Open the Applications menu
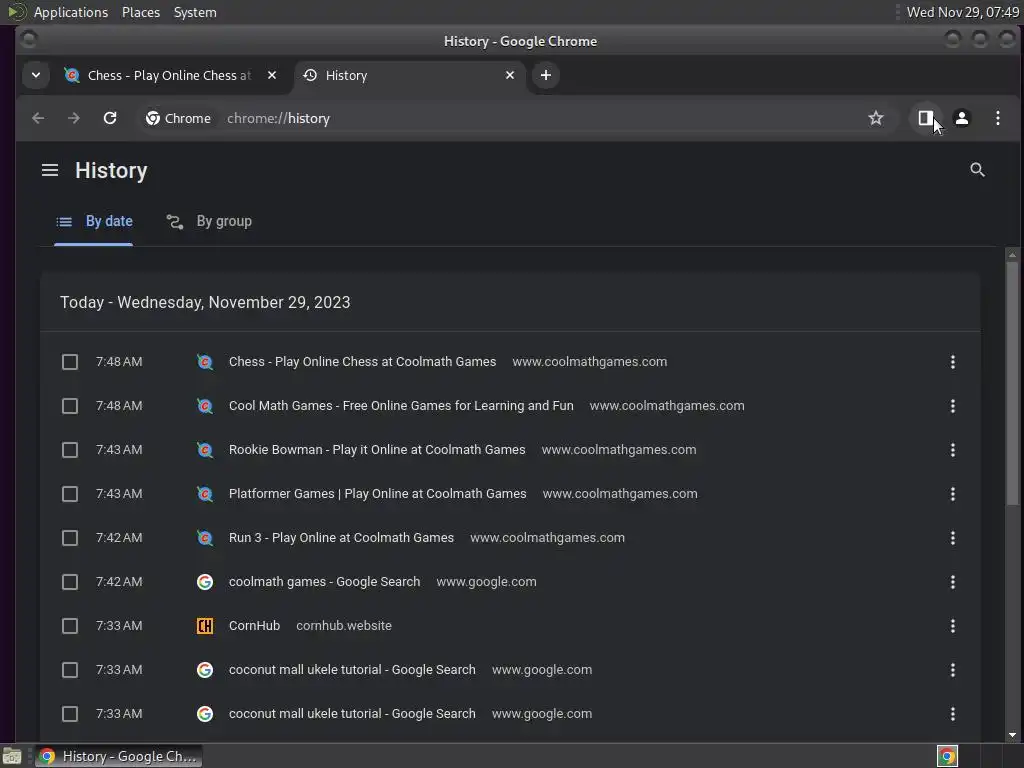 click(x=71, y=12)
